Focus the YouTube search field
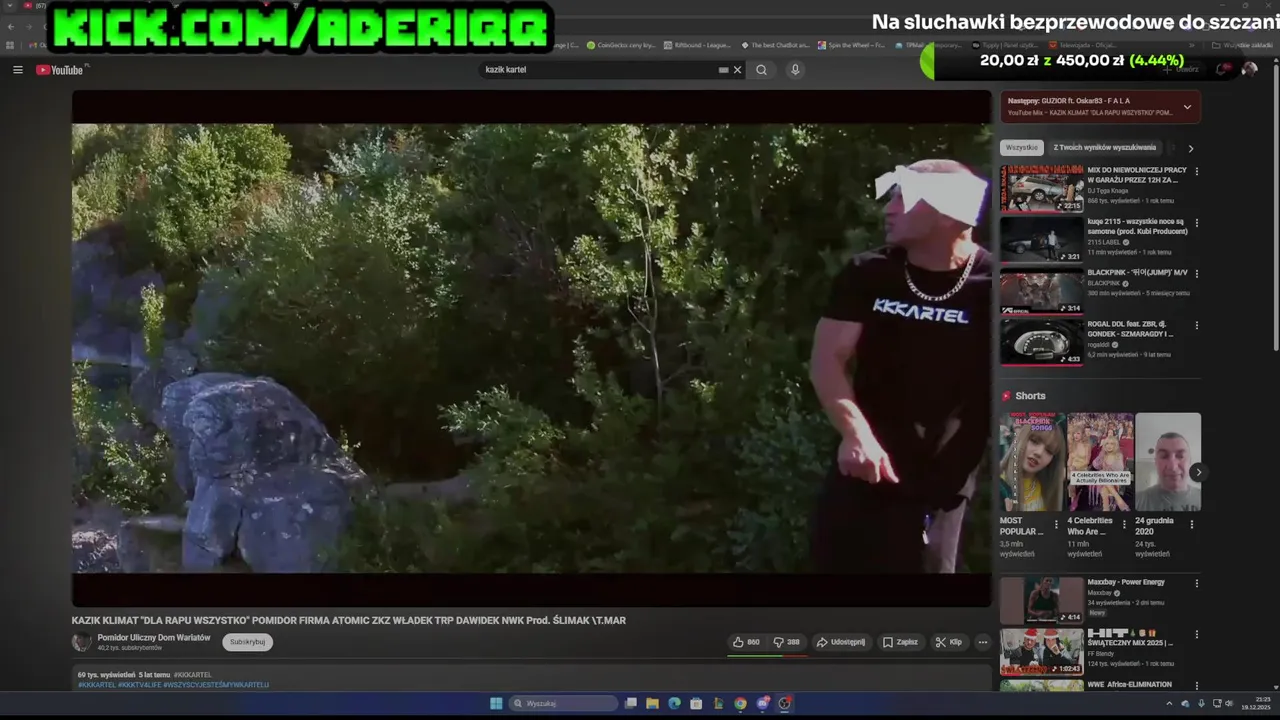This screenshot has width=1280, height=720. click(600, 70)
